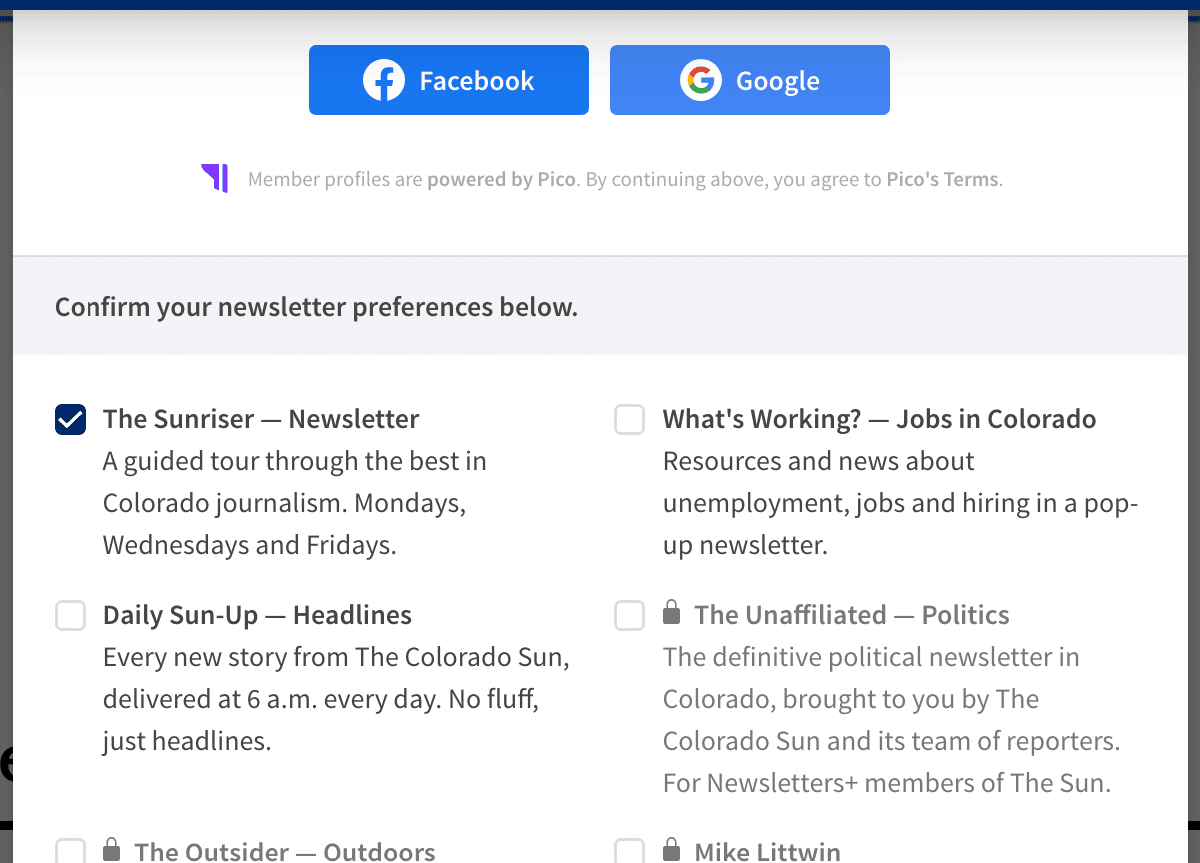The image size is (1200, 863).
Task: Continue with the Facebook button
Action: click(x=449, y=80)
